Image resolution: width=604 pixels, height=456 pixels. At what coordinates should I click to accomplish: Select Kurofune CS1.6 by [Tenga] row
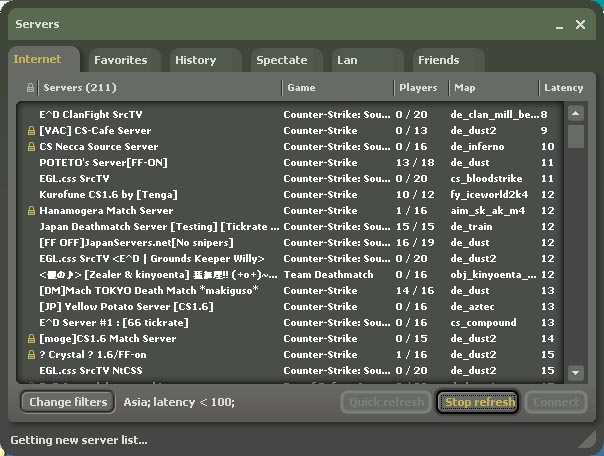tap(290, 195)
